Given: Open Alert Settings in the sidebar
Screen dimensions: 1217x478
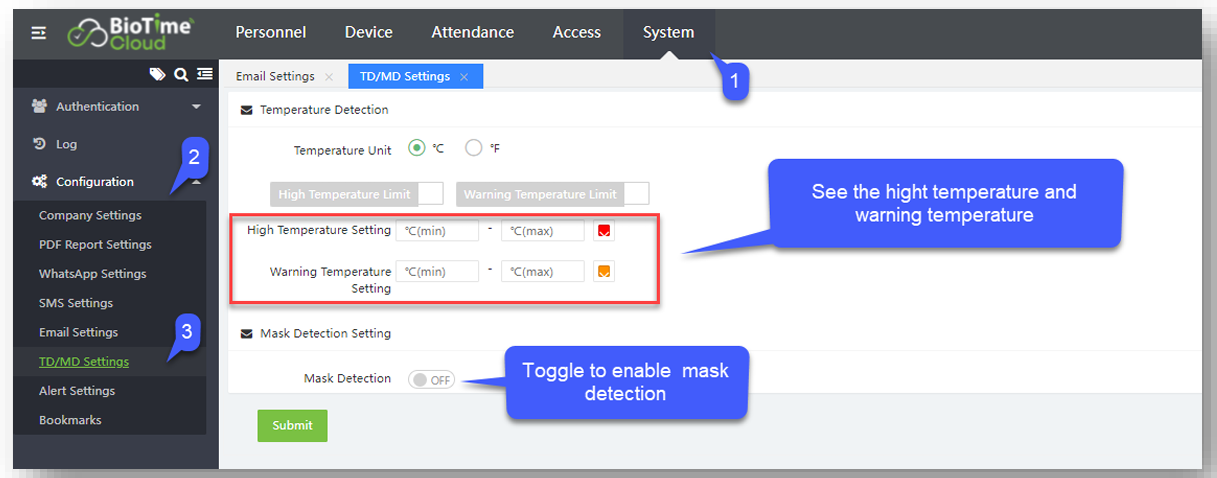Looking at the screenshot, I should (77, 390).
